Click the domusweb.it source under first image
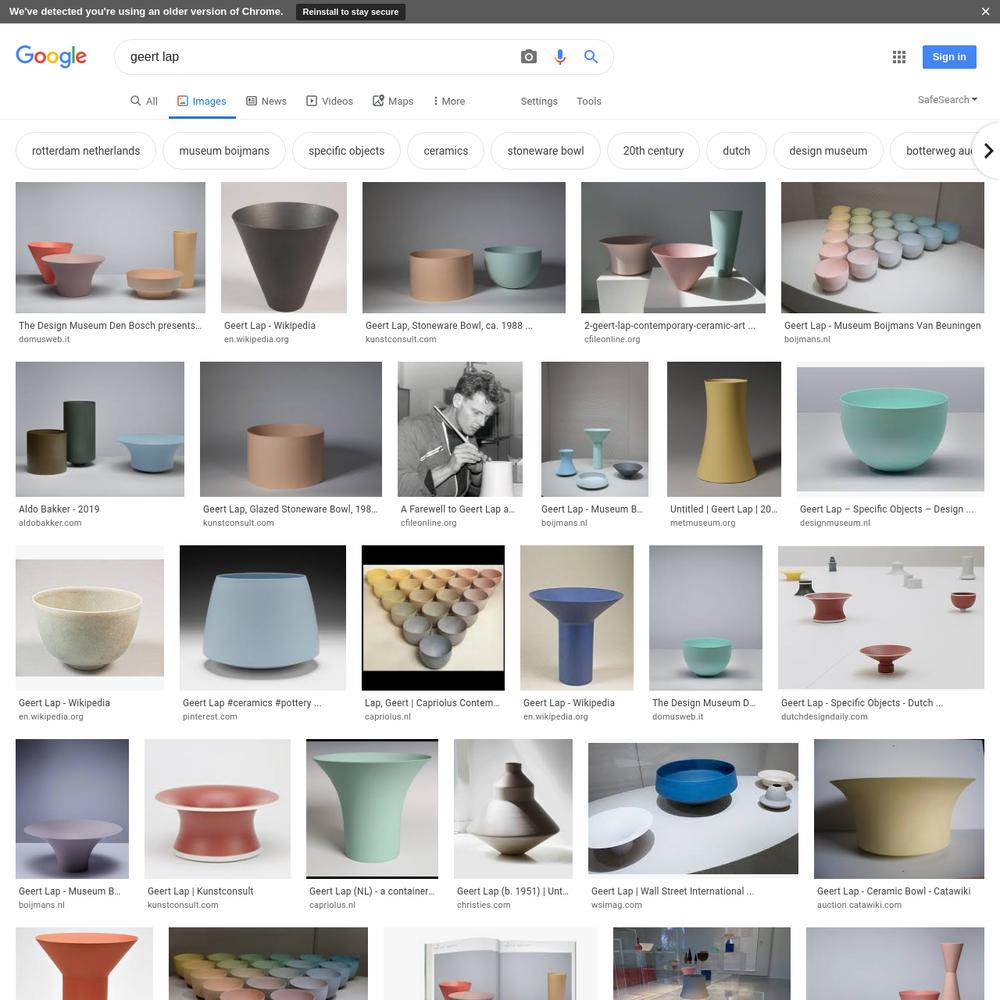1000x1000 pixels. (44, 339)
